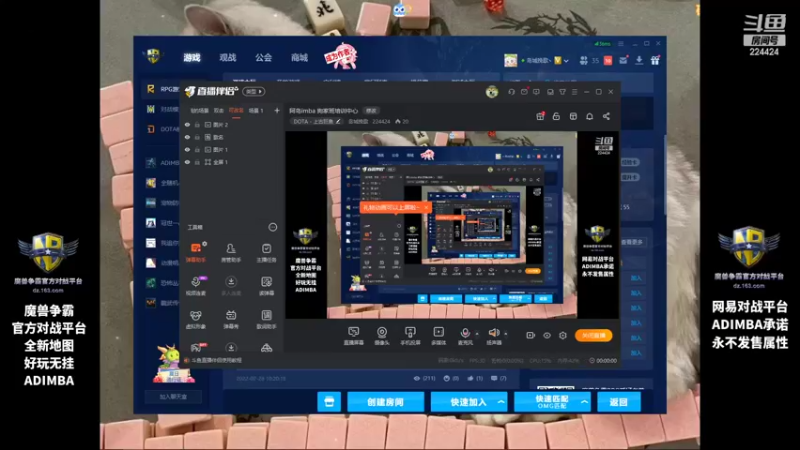Image resolution: width=800 pixels, height=450 pixels.
Task: Click the live preview canvas
Action: pos(452,224)
